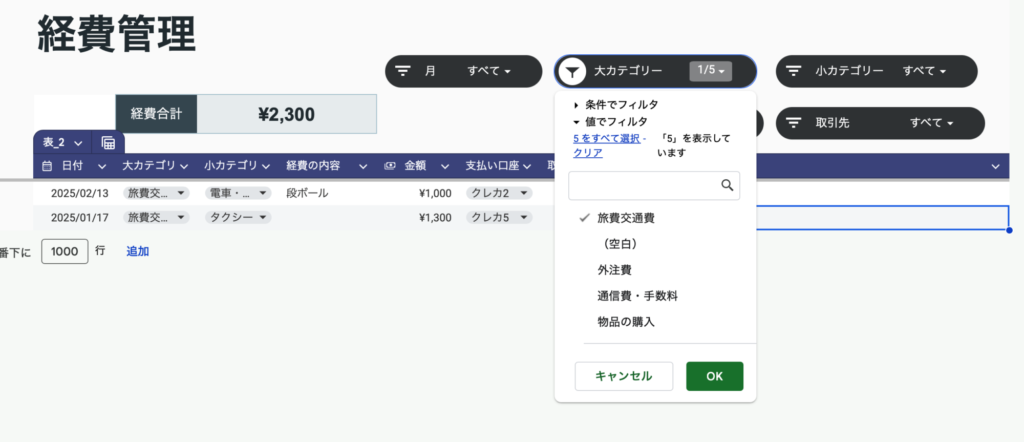Screen dimensions: 1024x442
Task: Click the filter icon on 取引先 slicer
Action: [x=794, y=122]
